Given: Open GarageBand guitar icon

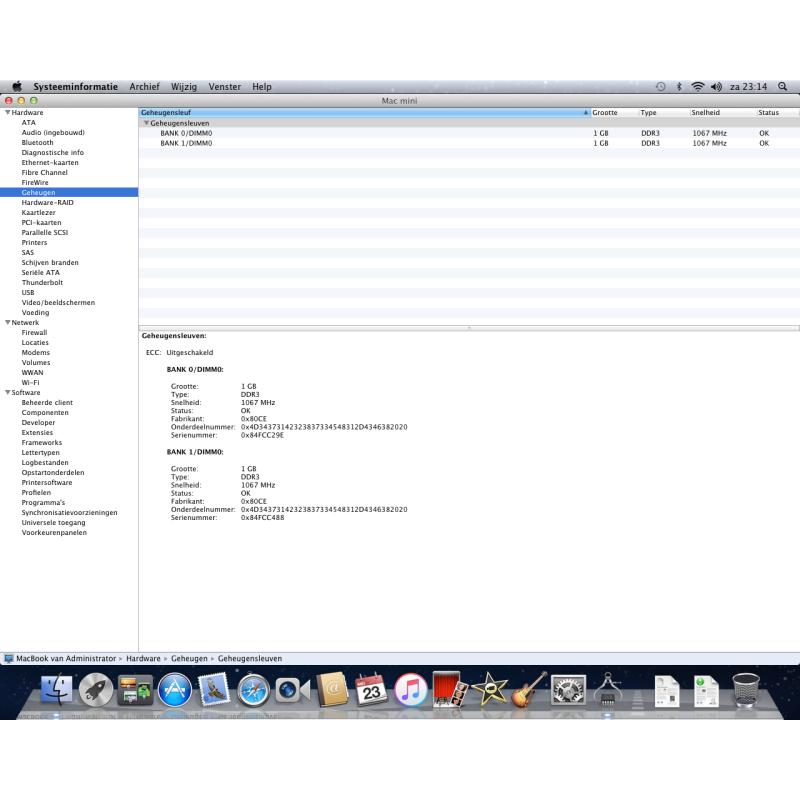Looking at the screenshot, I should (x=528, y=690).
